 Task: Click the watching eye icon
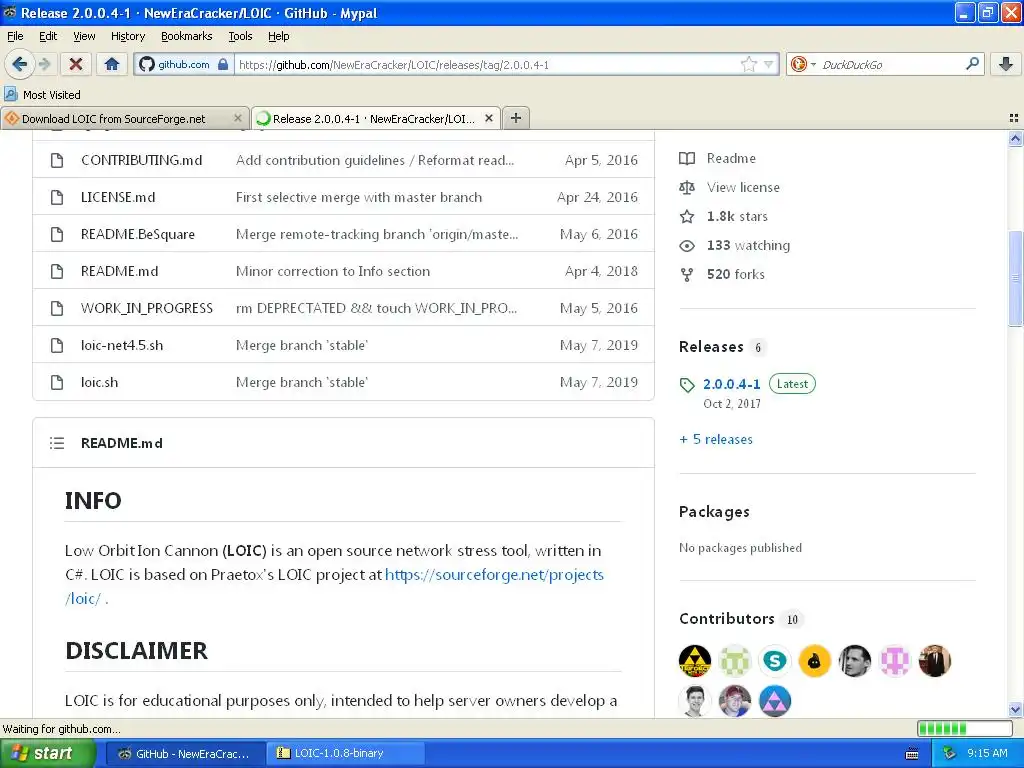pyautogui.click(x=686, y=246)
